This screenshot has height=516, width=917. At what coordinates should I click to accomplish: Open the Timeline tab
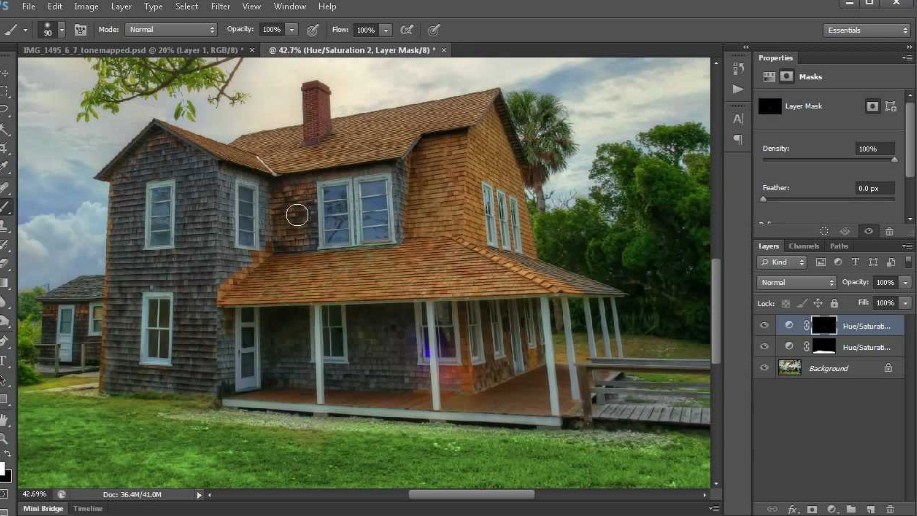tap(88, 508)
